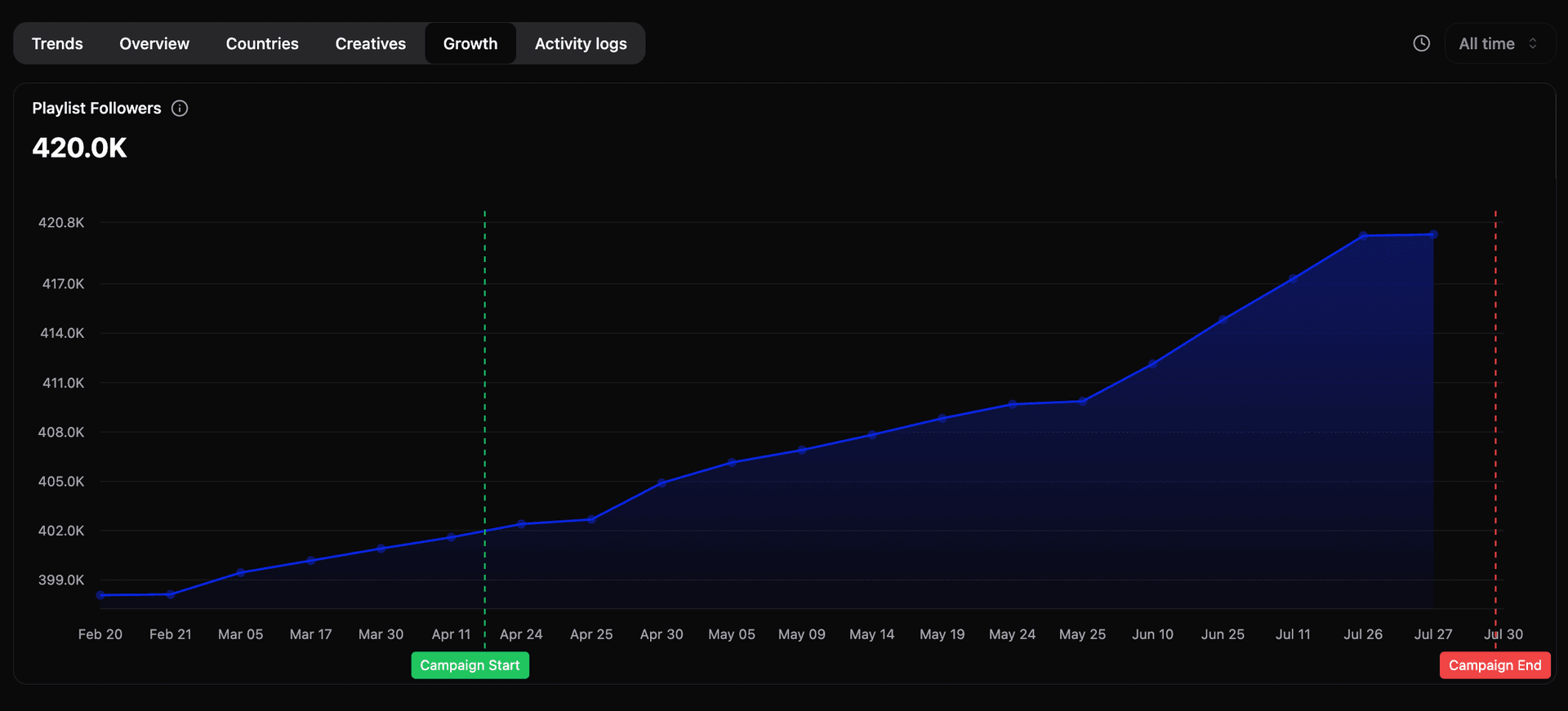The height and width of the screenshot is (711, 1568).
Task: Click the Apr 11 axis label
Action: 451,634
